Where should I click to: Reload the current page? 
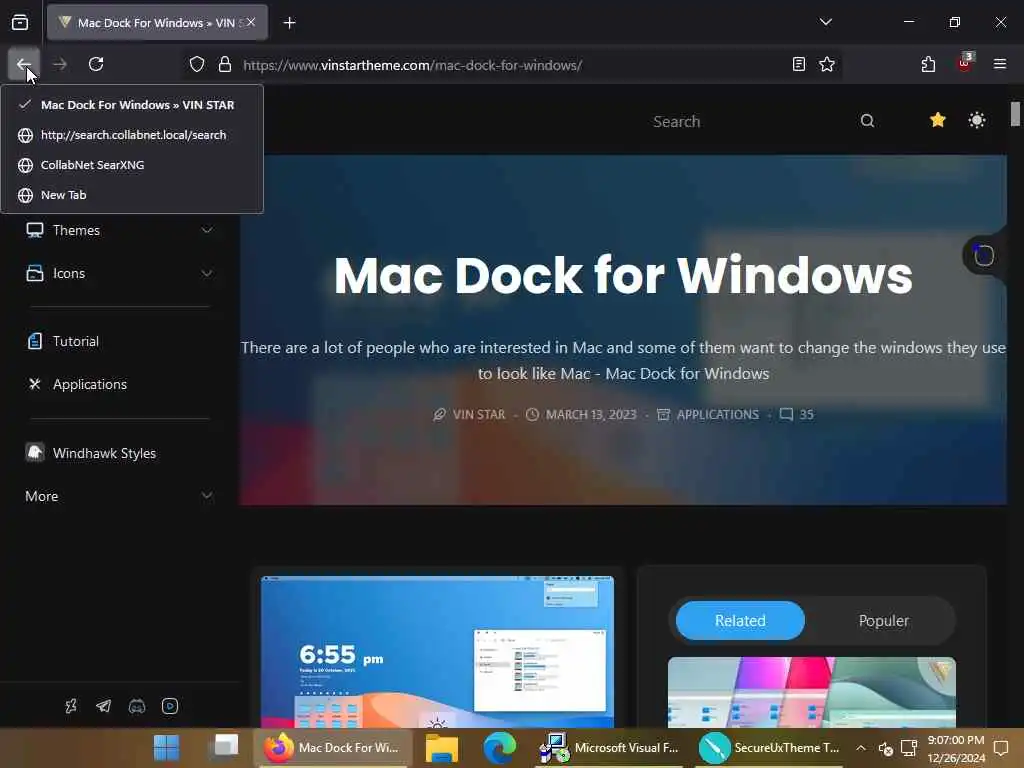pos(96,64)
